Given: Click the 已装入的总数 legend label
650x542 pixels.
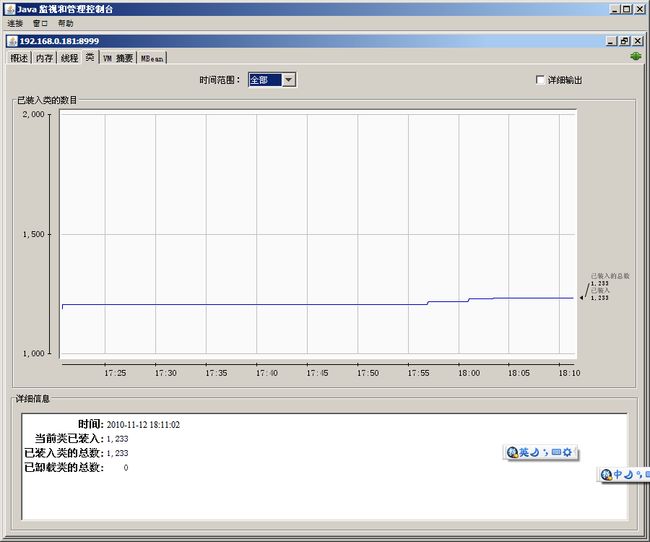Looking at the screenshot, I should click(610, 276).
